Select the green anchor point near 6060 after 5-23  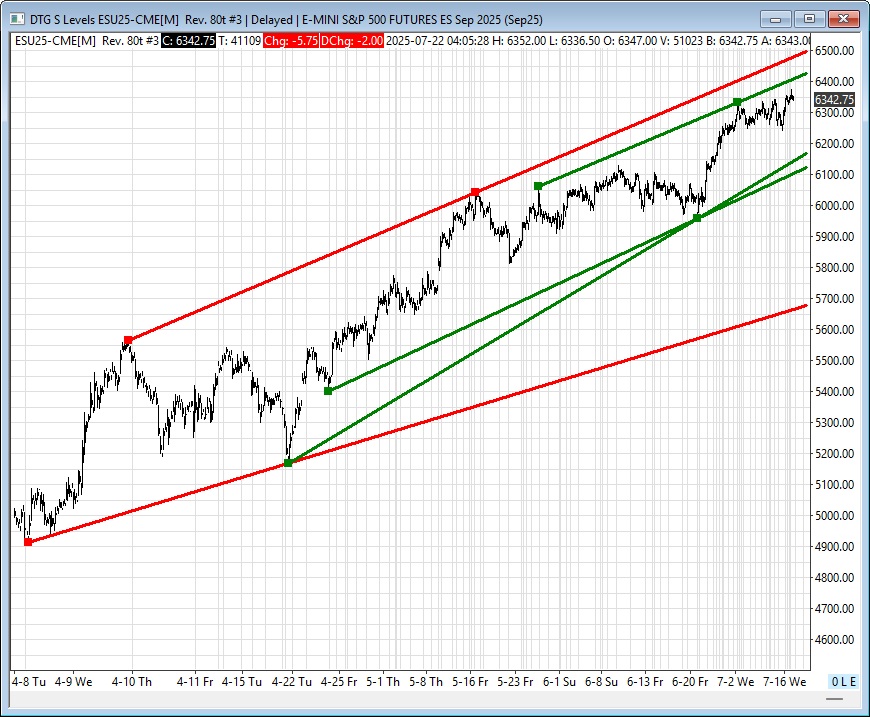[538, 186]
